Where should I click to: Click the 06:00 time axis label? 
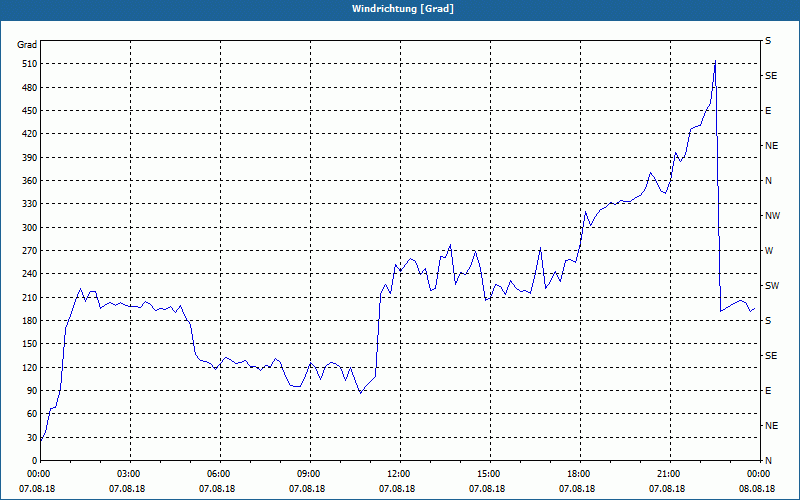click(x=220, y=474)
